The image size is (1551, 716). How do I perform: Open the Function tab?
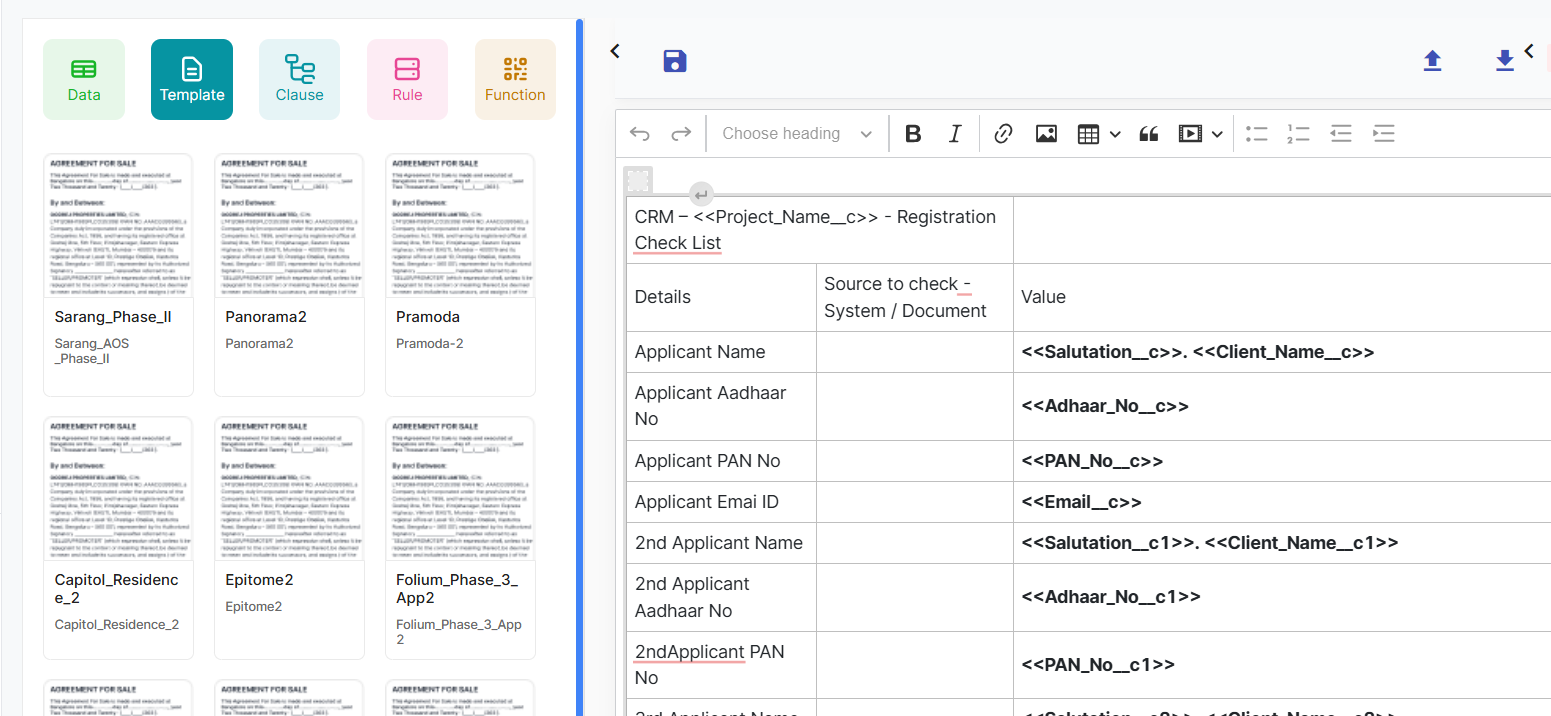pos(515,80)
